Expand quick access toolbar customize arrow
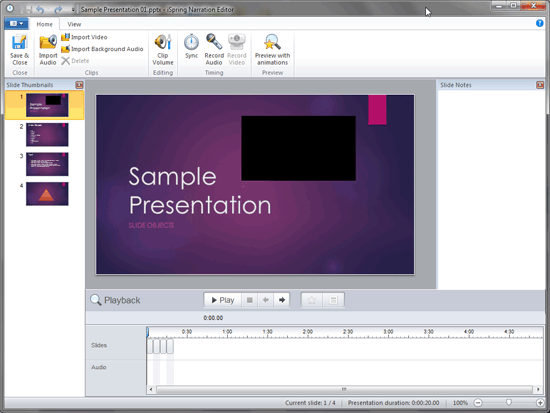This screenshot has width=550, height=413. 73,10
